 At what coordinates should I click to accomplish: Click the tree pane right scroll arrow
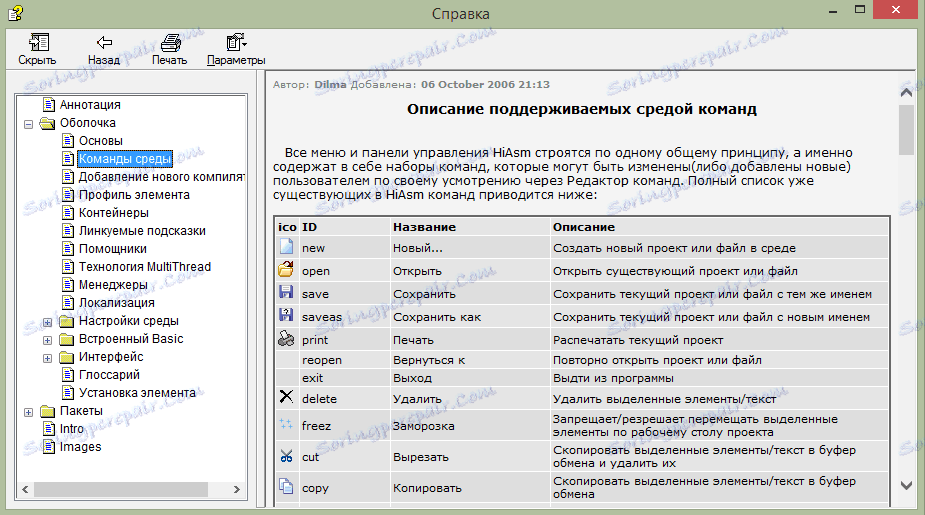(237, 489)
